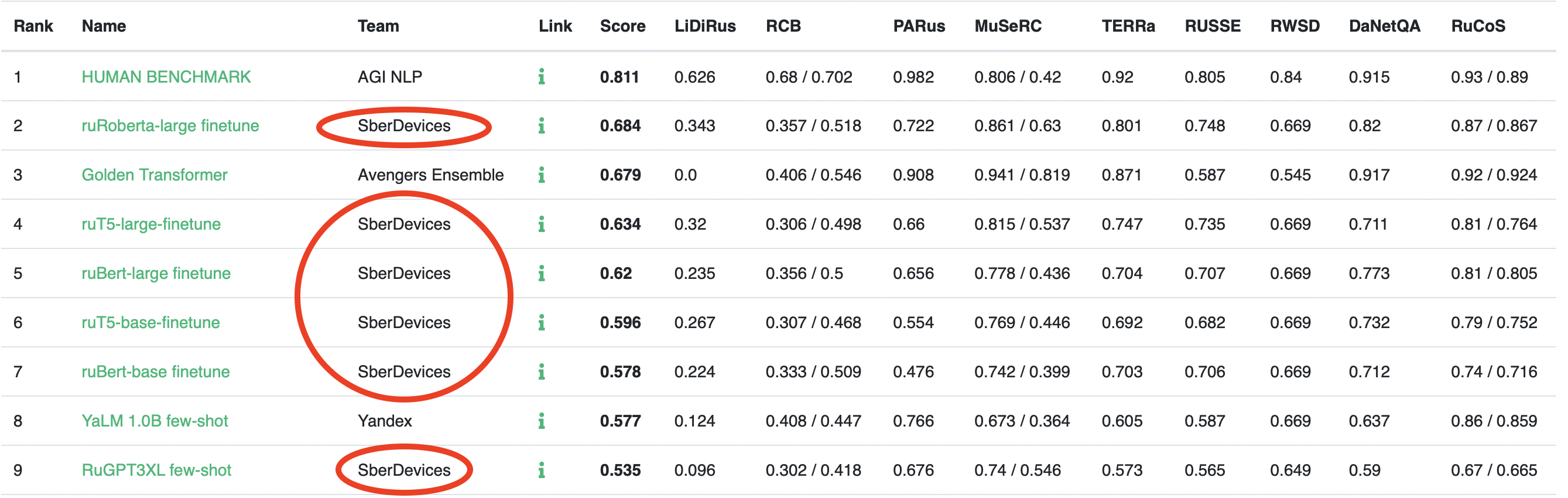
Task: Select the MuSeRC column header
Action: click(x=1008, y=26)
